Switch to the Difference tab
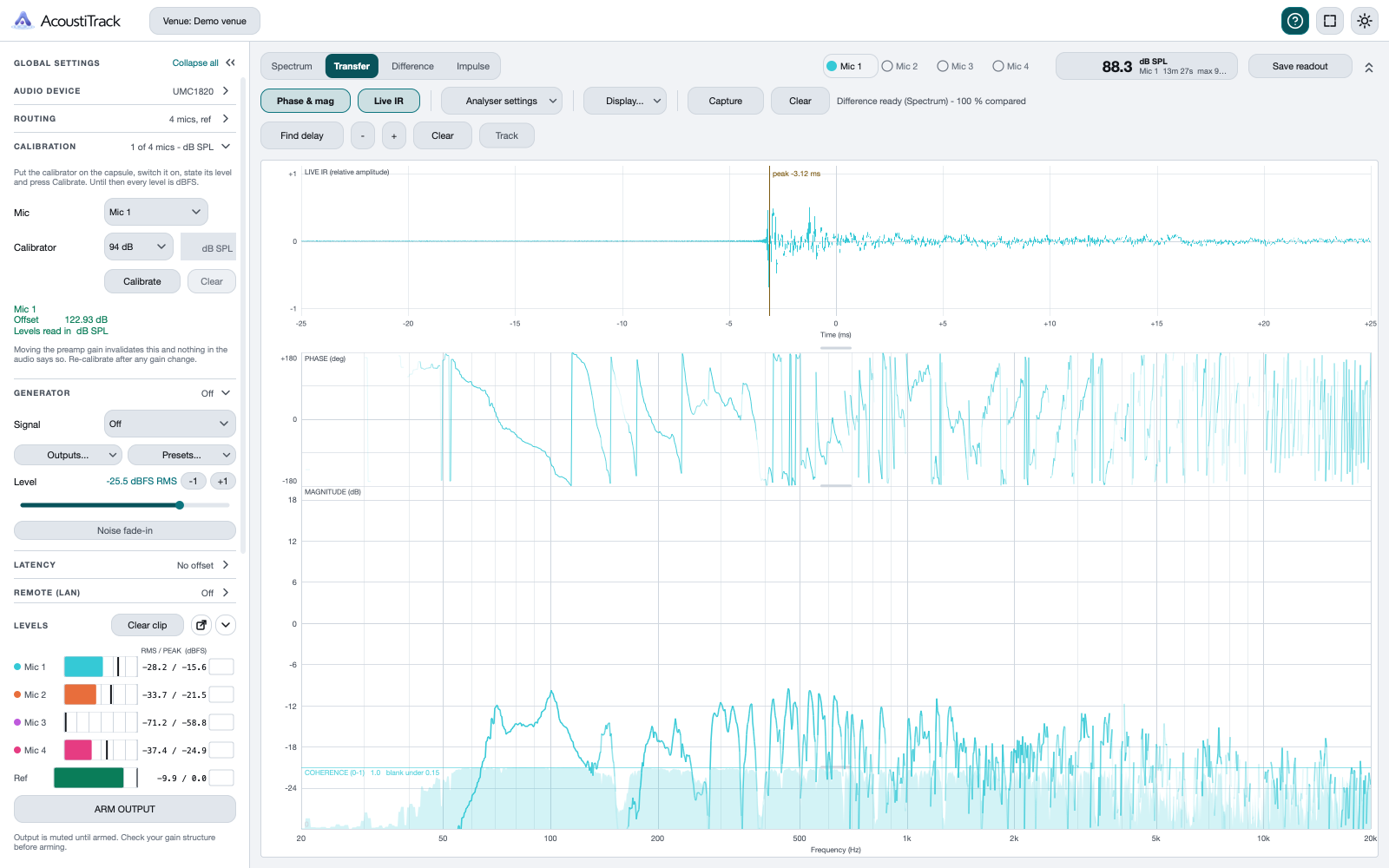This screenshot has width=1389, height=868. tap(412, 66)
